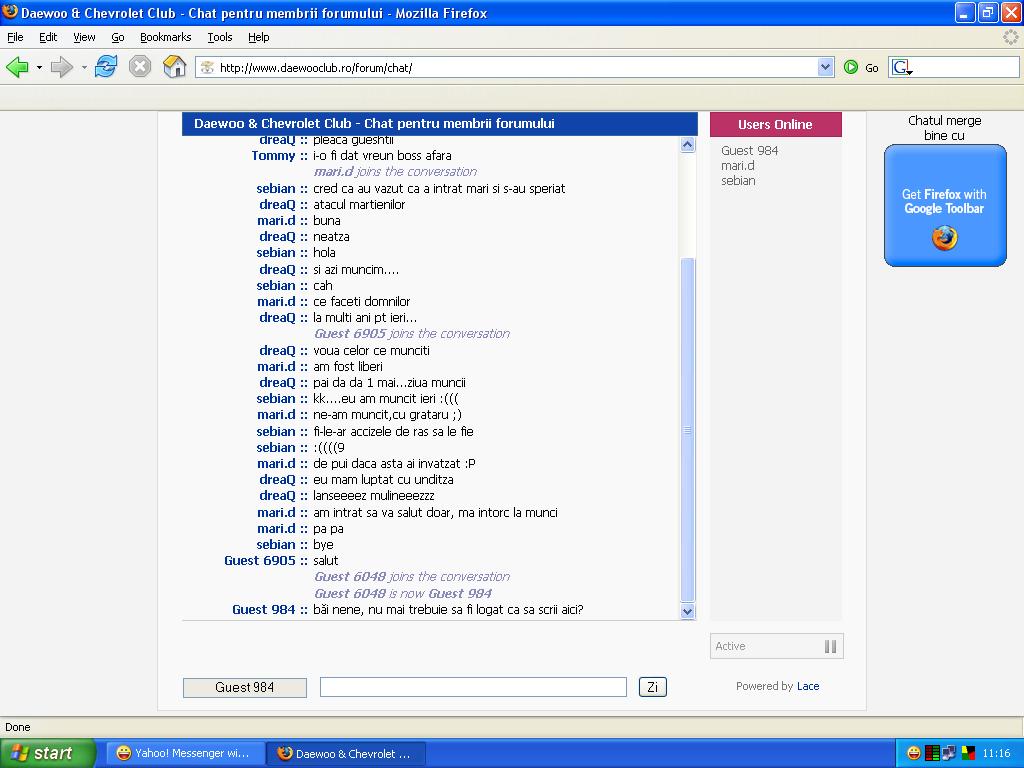Click the Firefox icon in the title bar
The image size is (1024, 768).
[10, 12]
